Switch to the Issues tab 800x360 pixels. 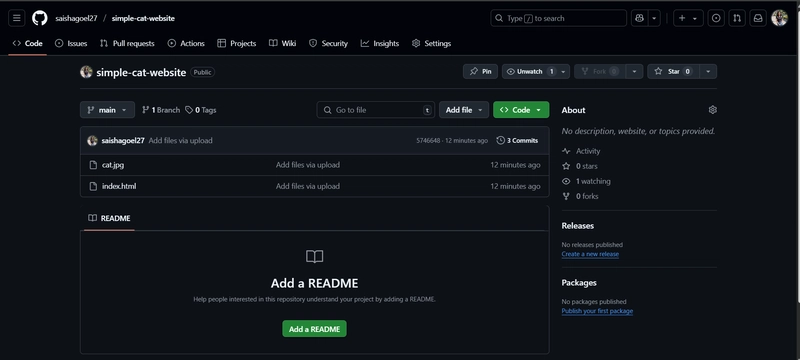click(x=71, y=43)
